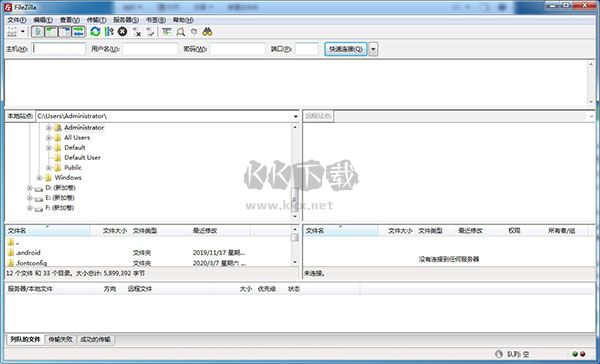
Task: Click the local site path C:\Users\Administrator\
Action: point(72,116)
